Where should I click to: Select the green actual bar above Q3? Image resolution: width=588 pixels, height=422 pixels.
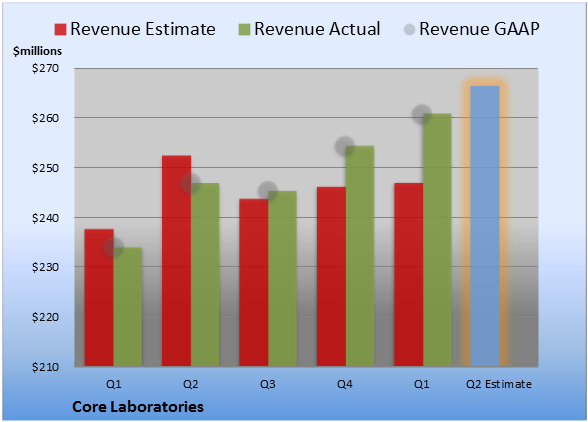pyautogui.click(x=282, y=279)
